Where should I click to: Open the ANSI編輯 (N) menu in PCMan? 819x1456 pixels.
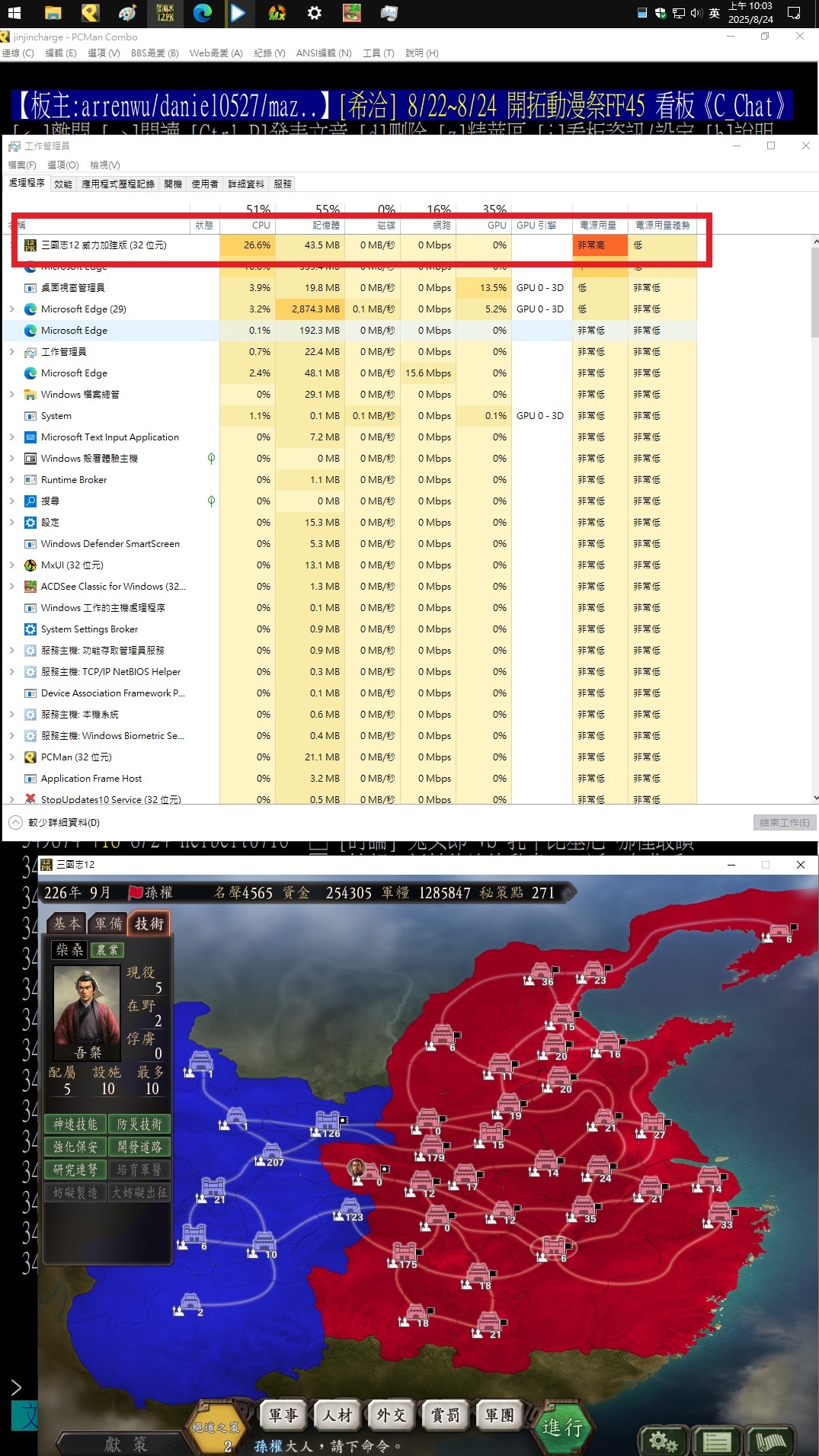(324, 53)
